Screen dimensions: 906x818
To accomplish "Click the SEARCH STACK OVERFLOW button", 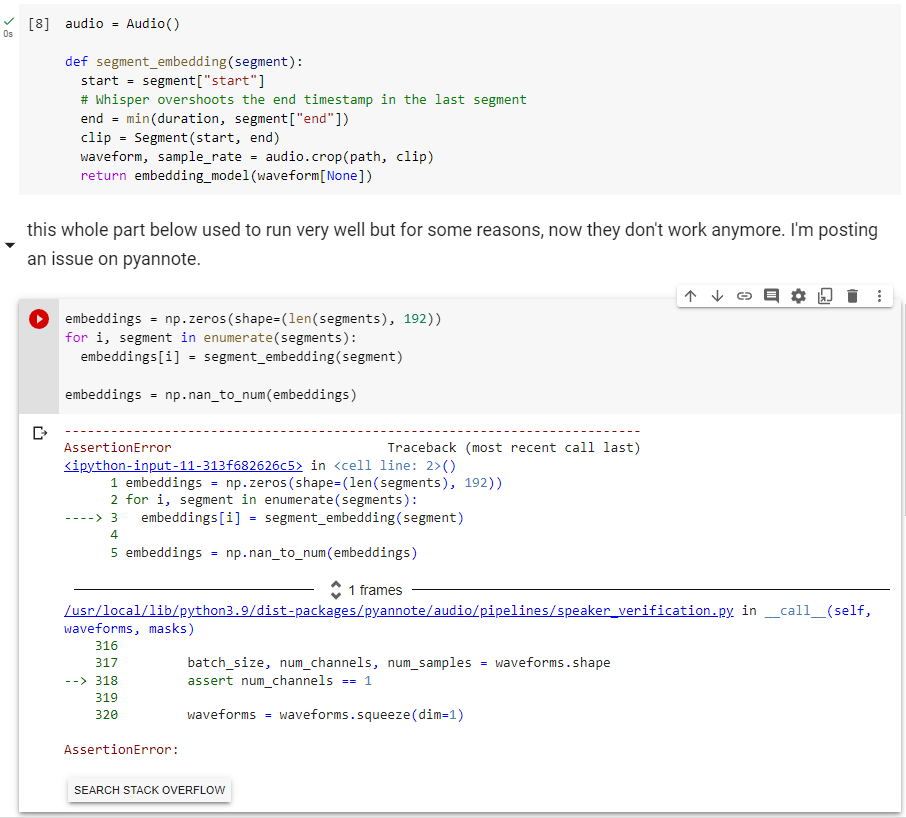I will [148, 790].
